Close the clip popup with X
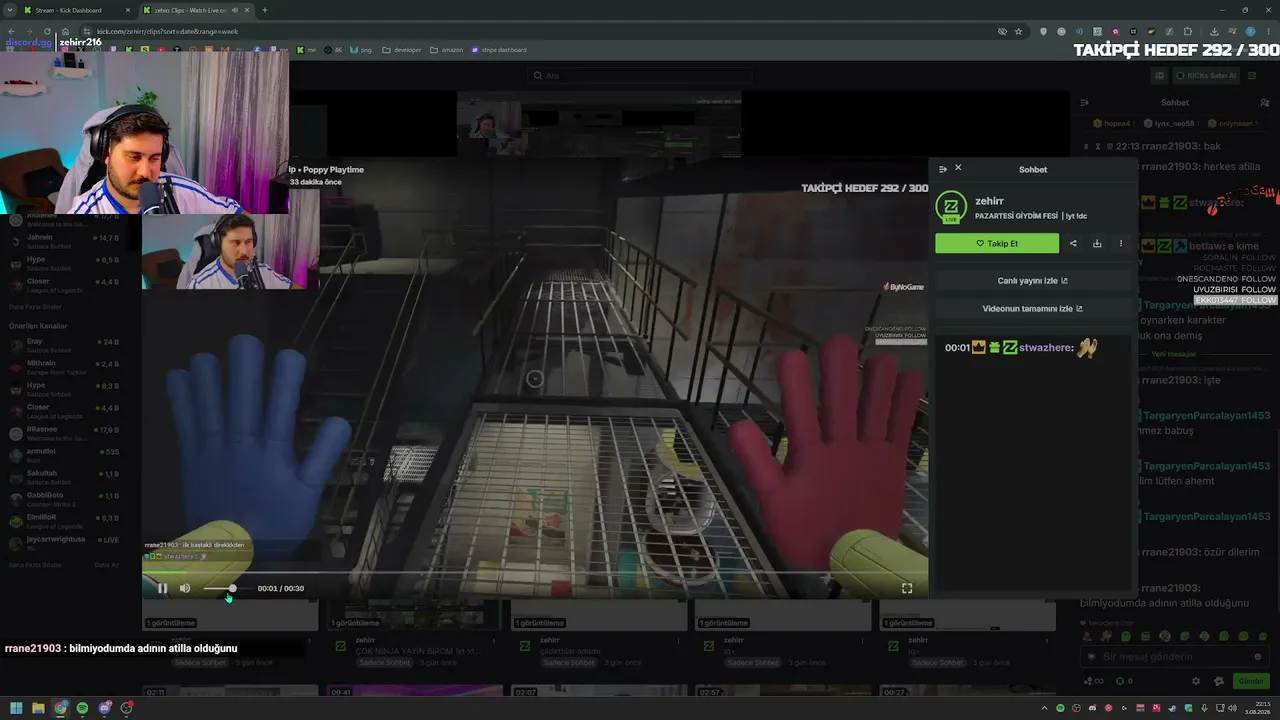This screenshot has width=1280, height=720. tap(958, 168)
